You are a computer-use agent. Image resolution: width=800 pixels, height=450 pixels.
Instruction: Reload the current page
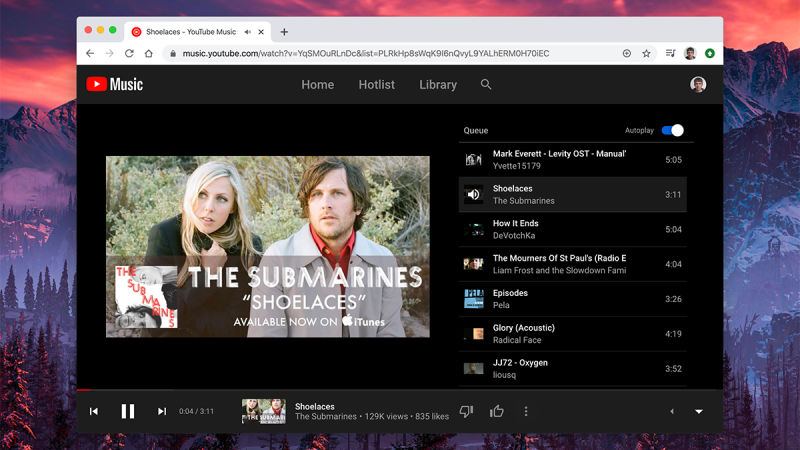(129, 53)
